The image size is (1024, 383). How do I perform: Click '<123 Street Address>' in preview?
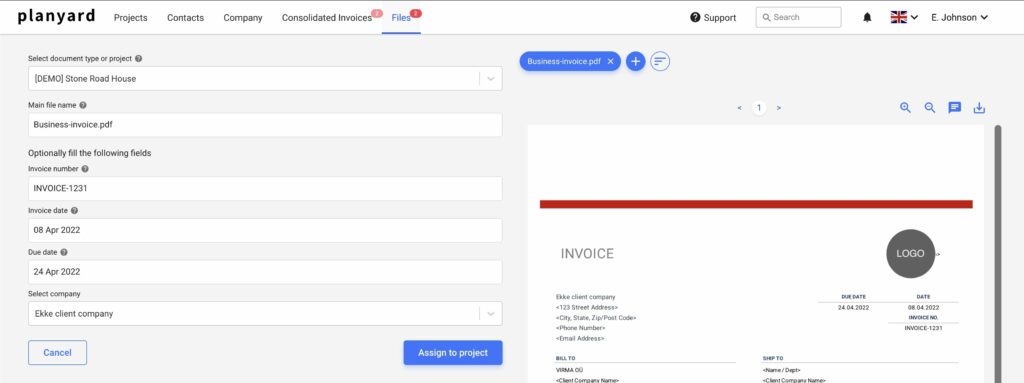pyautogui.click(x=587, y=307)
